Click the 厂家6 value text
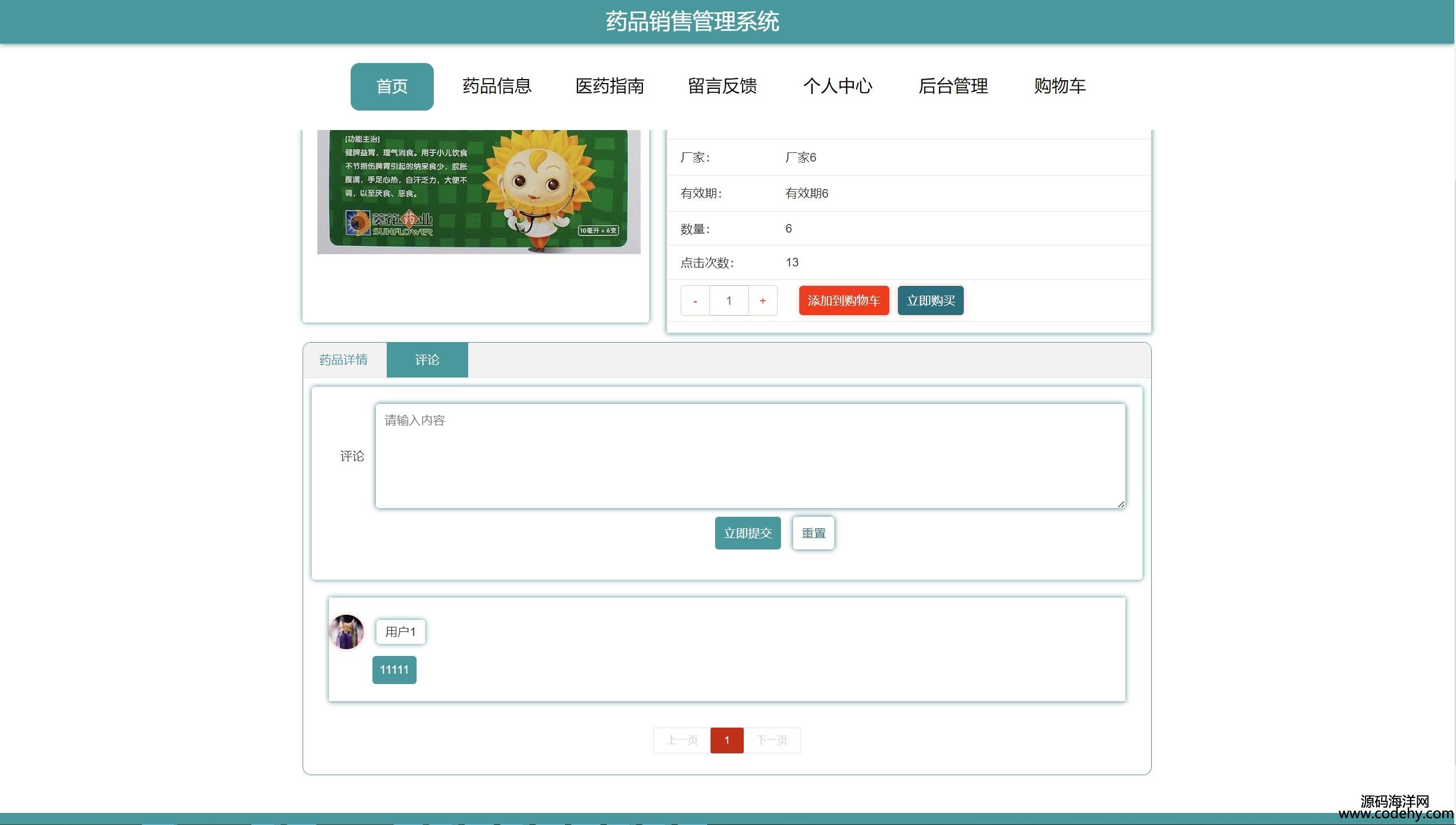 click(x=800, y=158)
